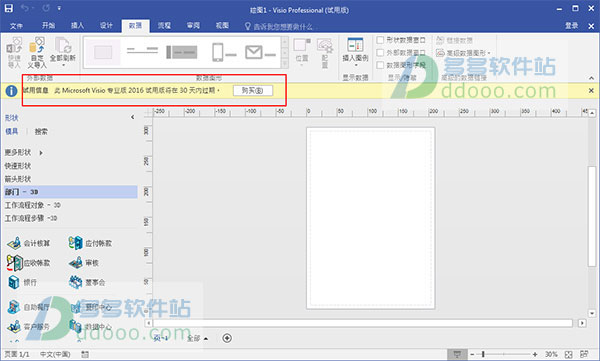Screen dimensions: 600x361
Task: Select the 模具 (Stencils) tab in Shapes pane
Action: coord(11,131)
